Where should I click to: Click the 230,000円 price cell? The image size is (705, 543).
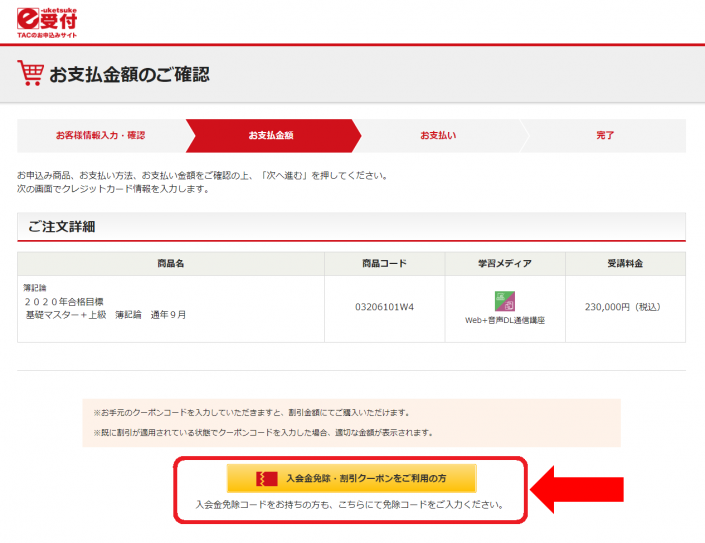pyautogui.click(x=625, y=307)
